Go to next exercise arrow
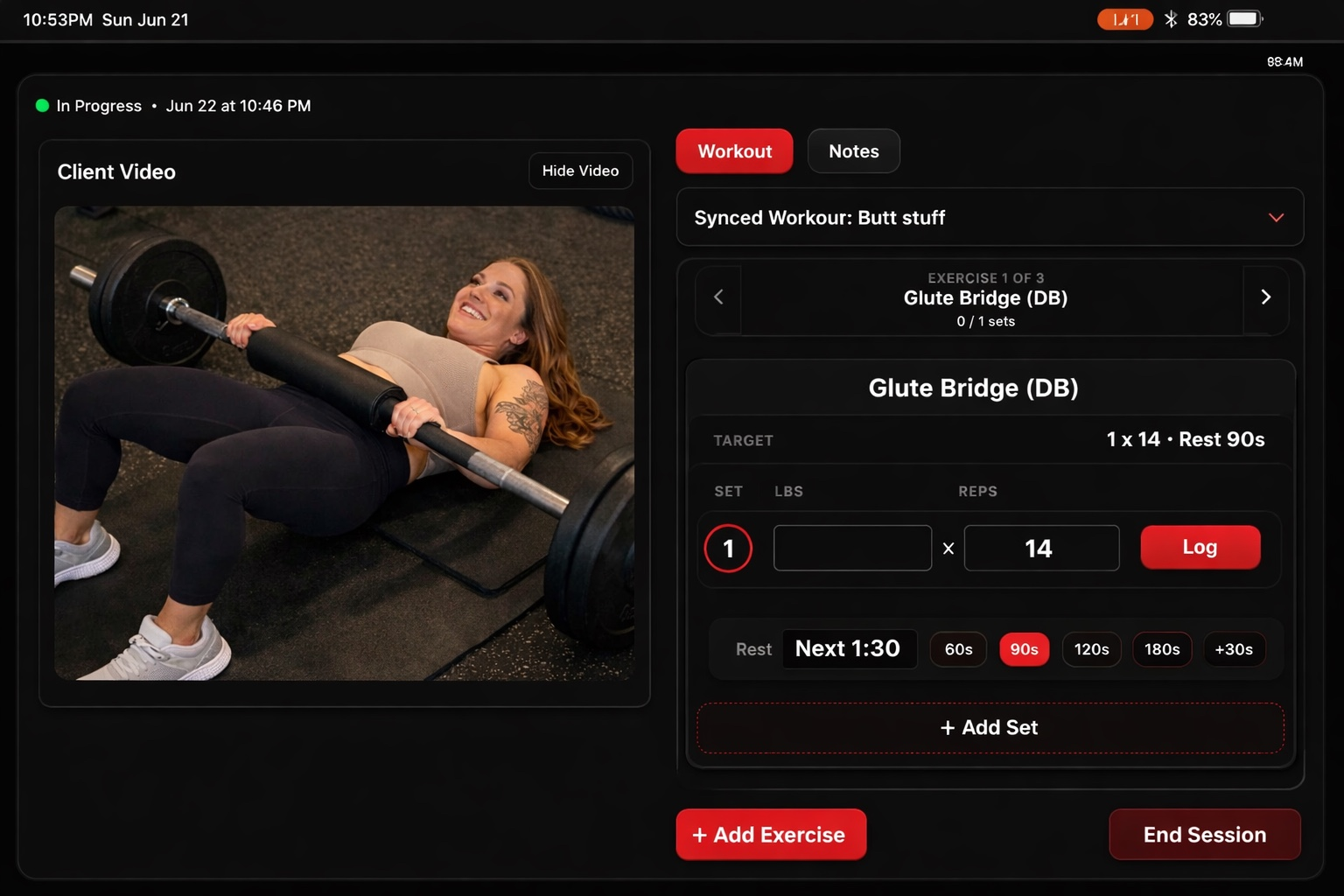The width and height of the screenshot is (1344, 896). coord(1265,297)
